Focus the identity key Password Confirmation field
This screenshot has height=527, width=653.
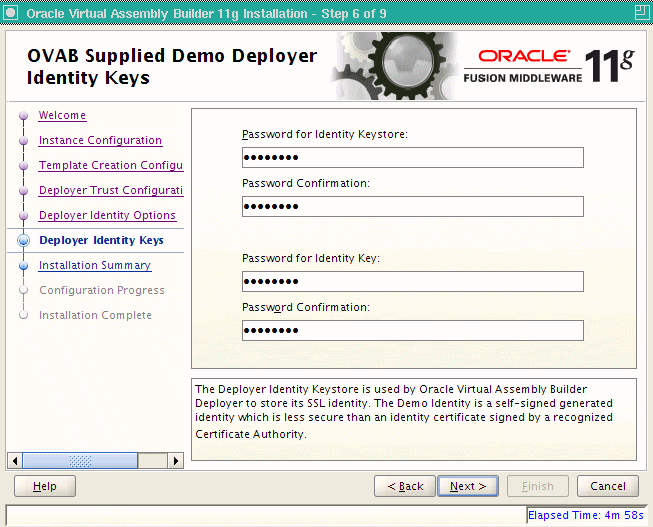coord(413,330)
